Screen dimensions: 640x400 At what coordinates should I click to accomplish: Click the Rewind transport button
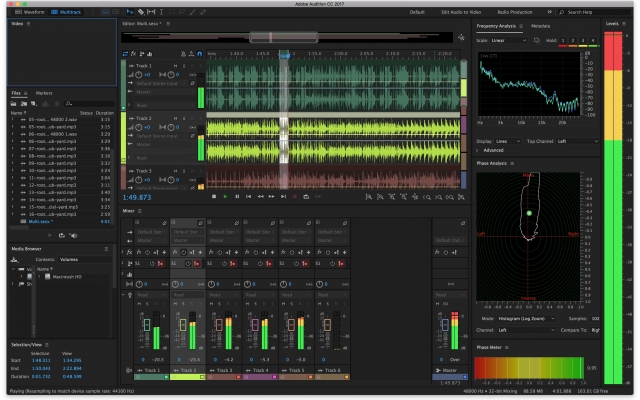(x=260, y=197)
